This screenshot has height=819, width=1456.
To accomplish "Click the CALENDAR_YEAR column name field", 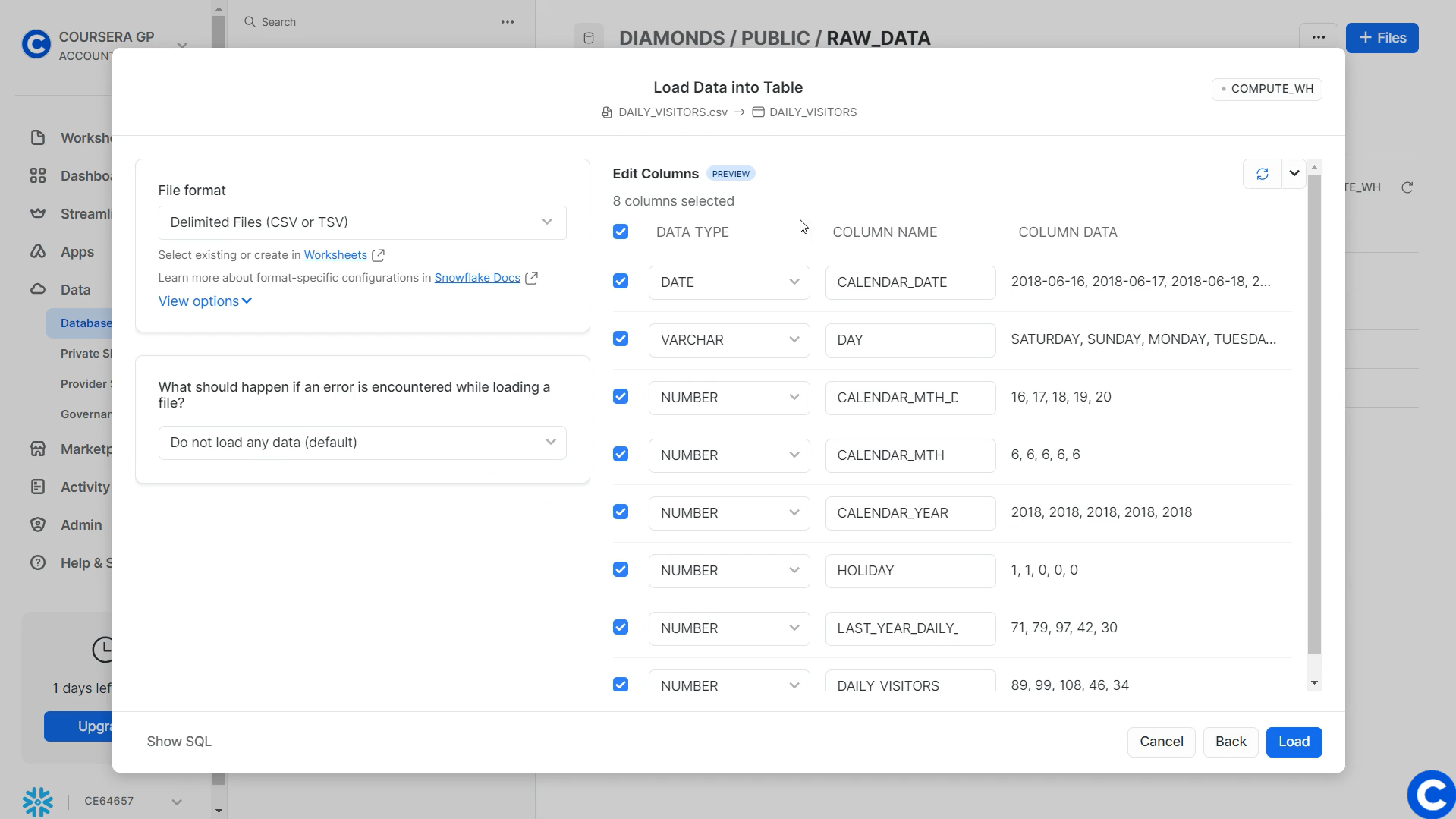I will (910, 513).
